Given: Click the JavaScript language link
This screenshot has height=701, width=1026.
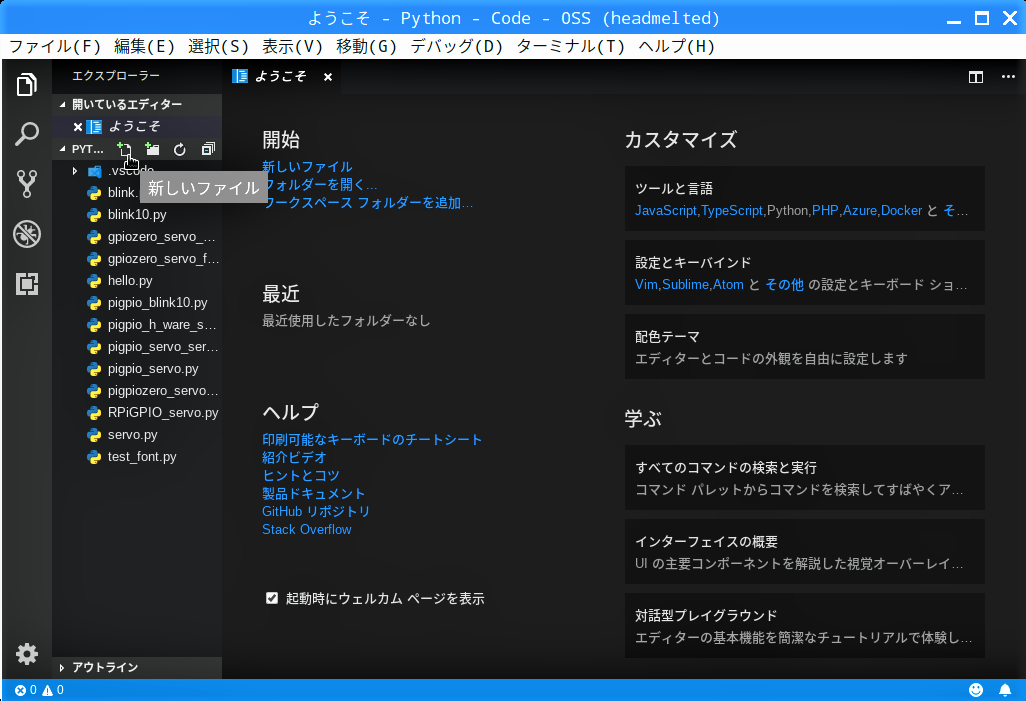Looking at the screenshot, I should pos(665,211).
